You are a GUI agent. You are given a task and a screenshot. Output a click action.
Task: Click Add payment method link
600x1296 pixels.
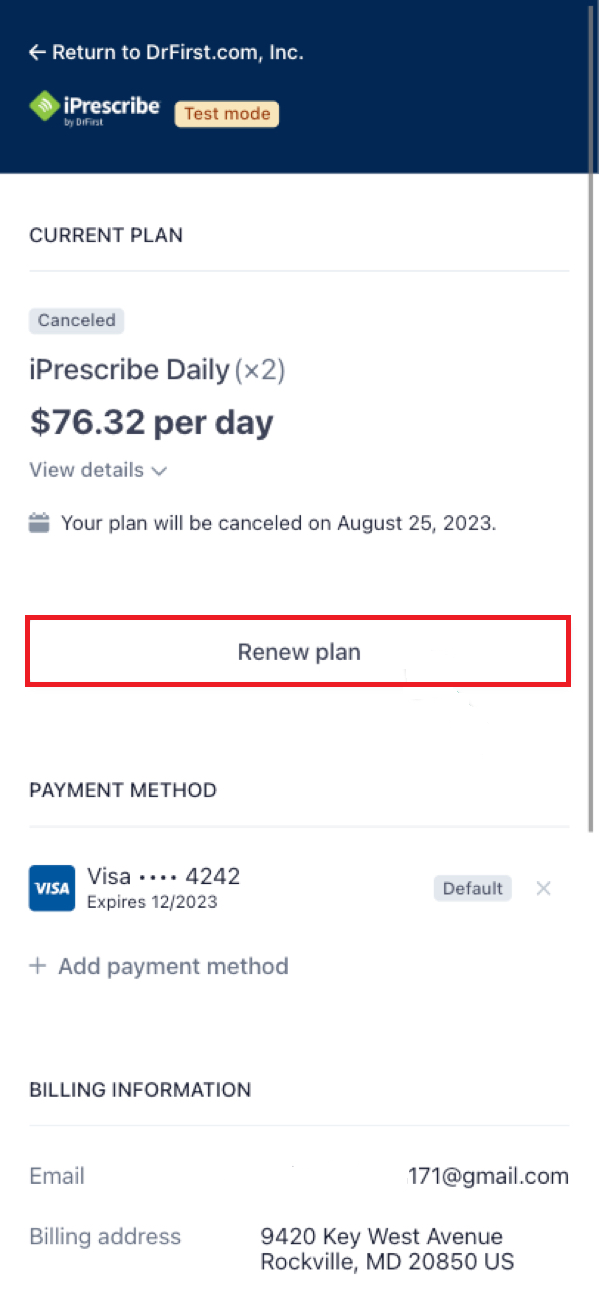(173, 966)
